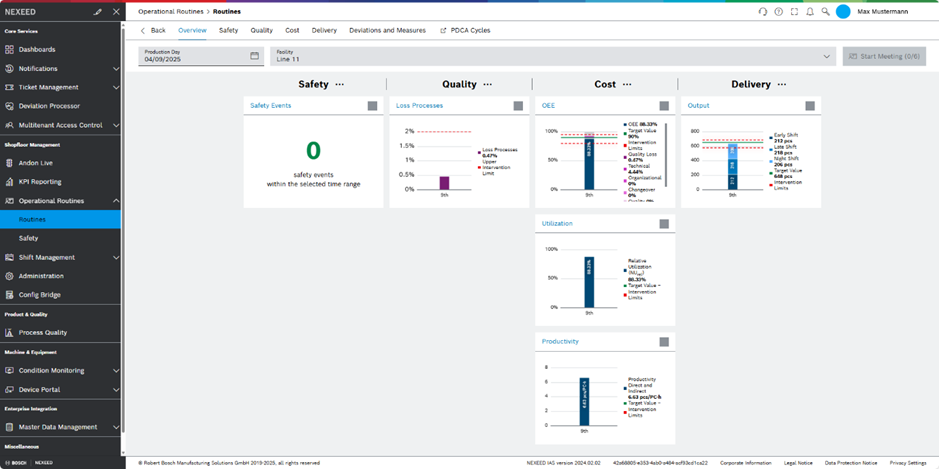Open the notification bell in the header
Image resolution: width=939 pixels, height=469 pixels.
click(809, 12)
